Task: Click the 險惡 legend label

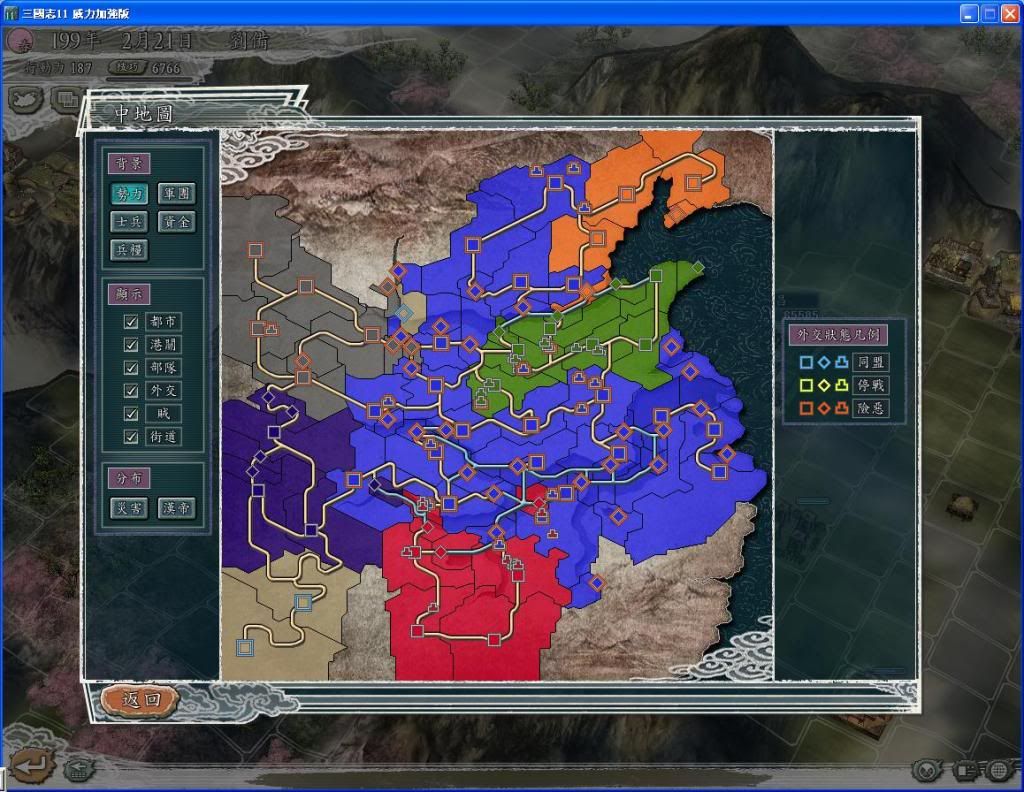Action: click(871, 408)
